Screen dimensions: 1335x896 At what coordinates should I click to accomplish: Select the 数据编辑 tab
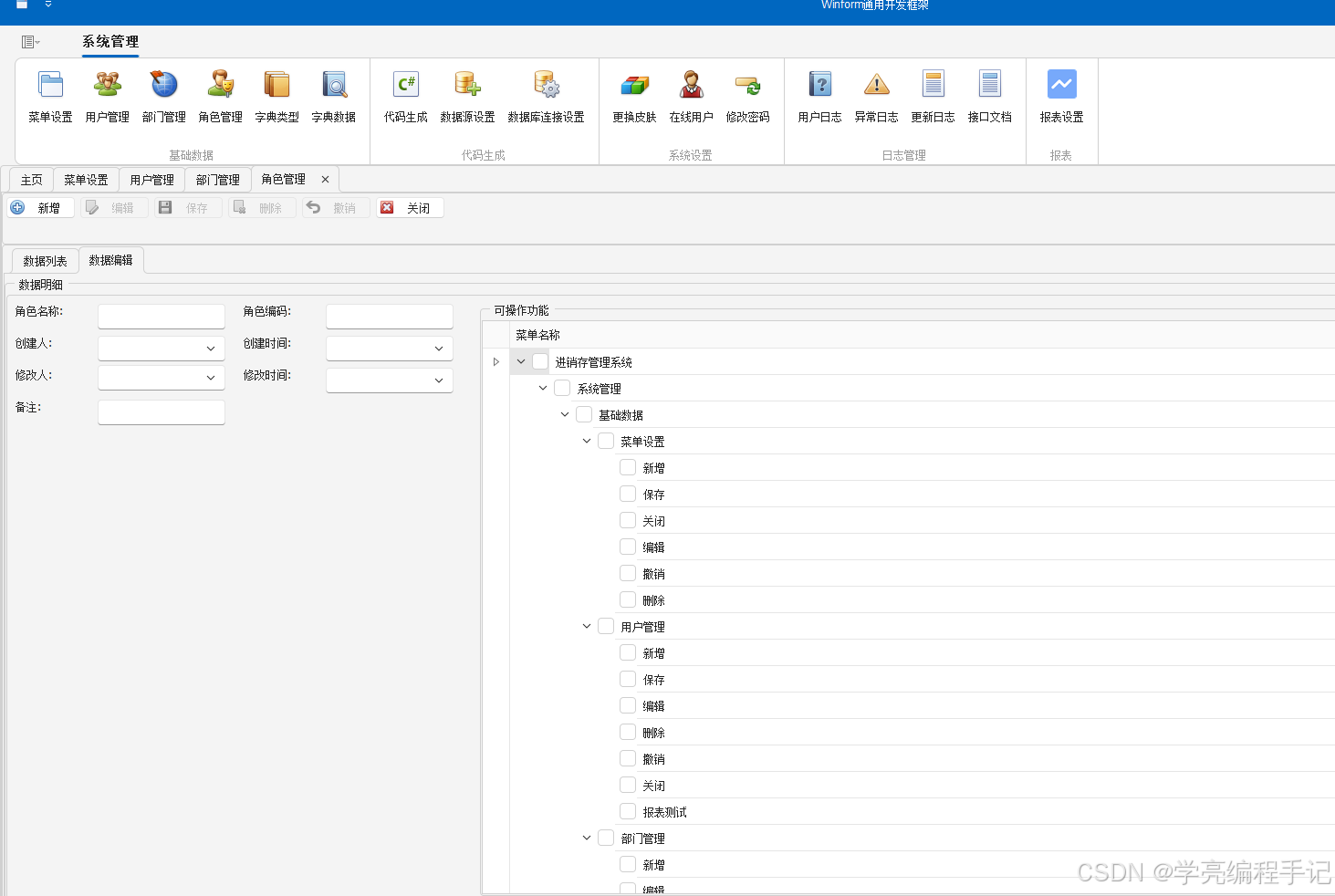[x=110, y=260]
